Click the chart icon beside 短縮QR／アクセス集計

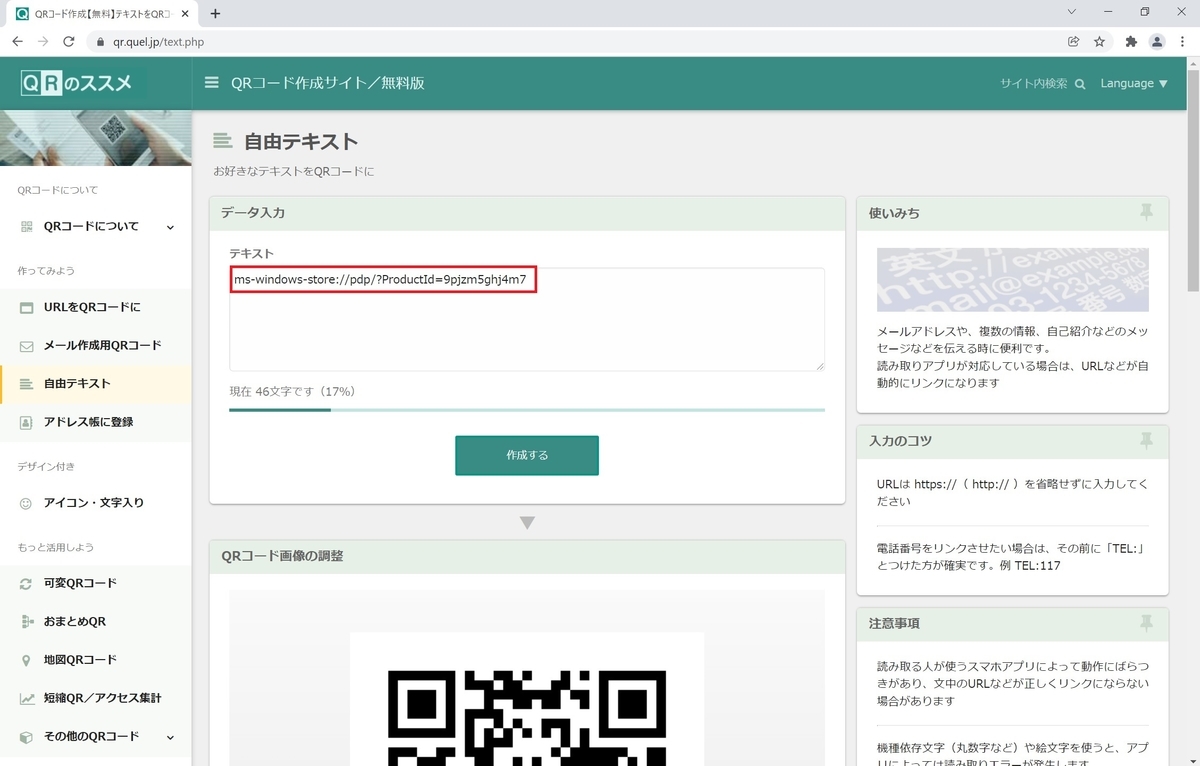(x=27, y=699)
